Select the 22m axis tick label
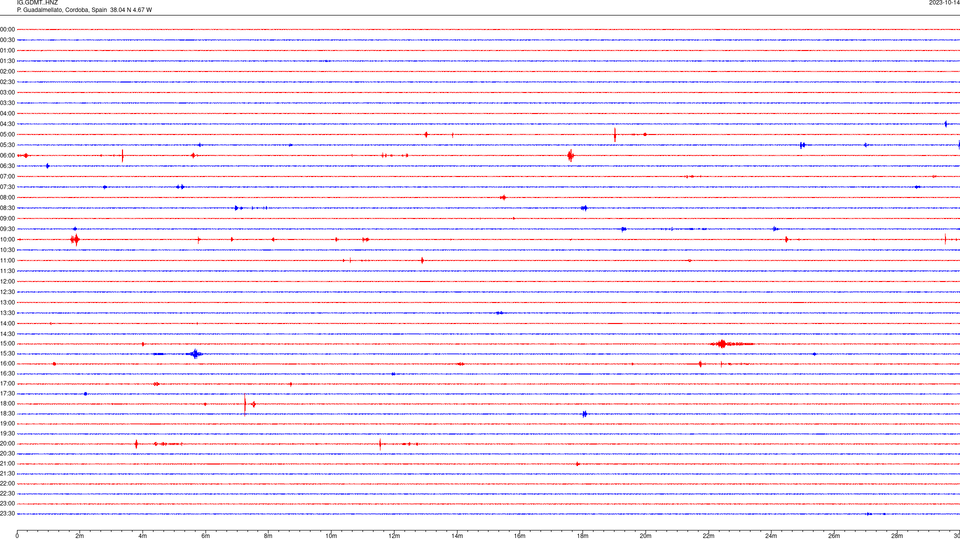 coord(708,536)
